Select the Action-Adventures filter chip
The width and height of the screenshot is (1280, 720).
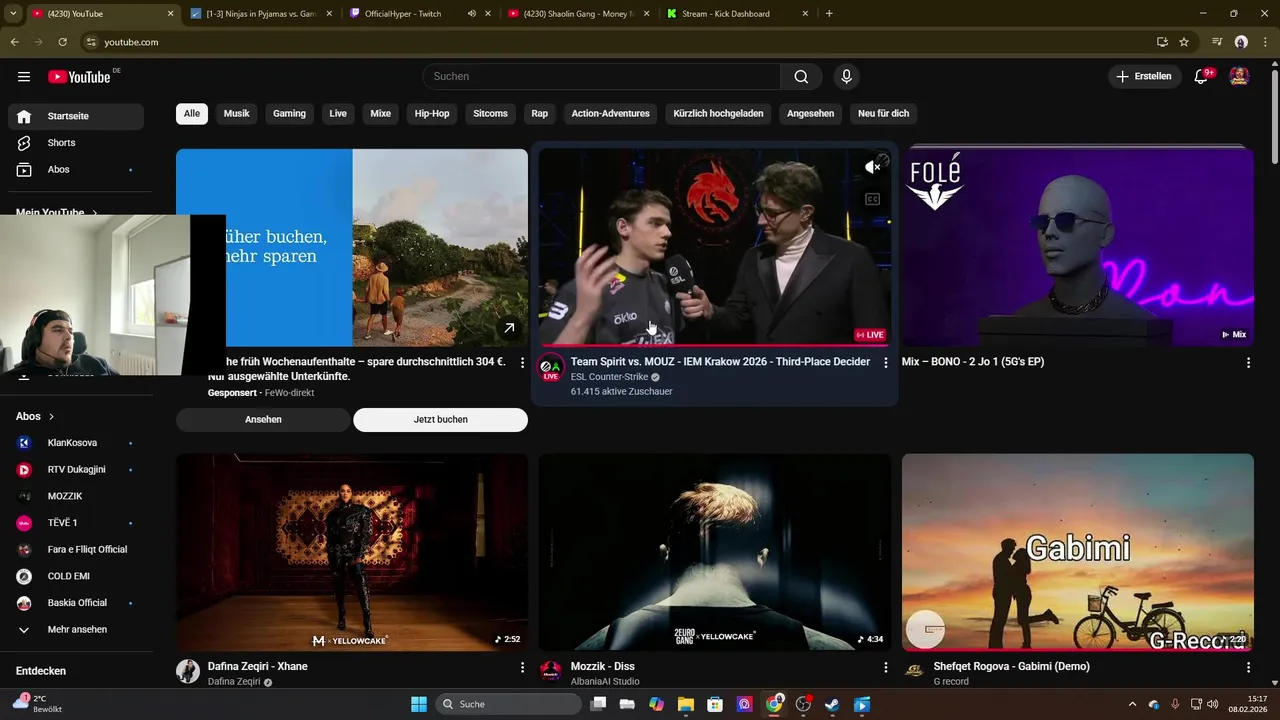click(x=611, y=114)
